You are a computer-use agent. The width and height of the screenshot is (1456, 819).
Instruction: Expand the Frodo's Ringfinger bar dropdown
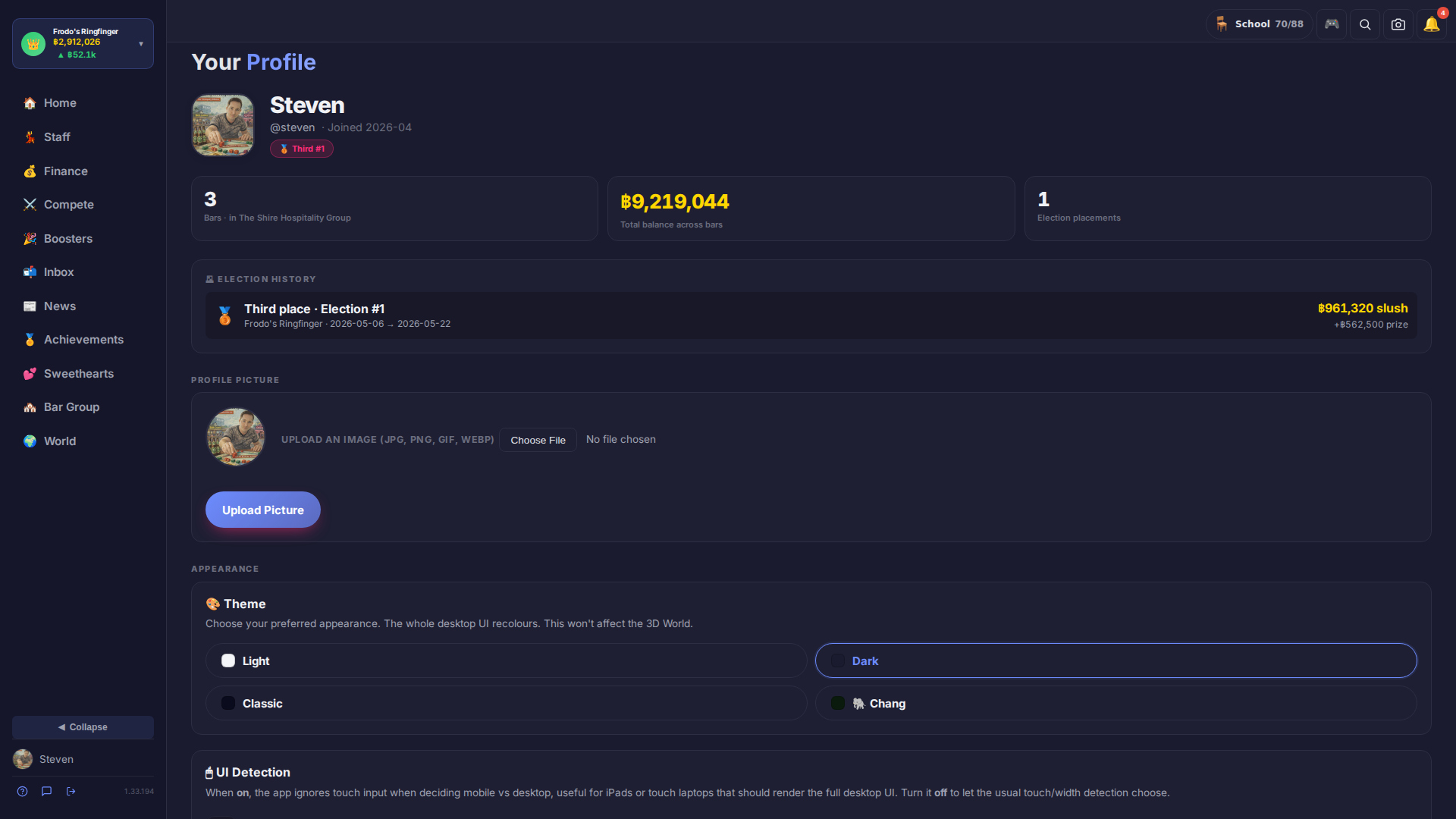click(x=83, y=43)
